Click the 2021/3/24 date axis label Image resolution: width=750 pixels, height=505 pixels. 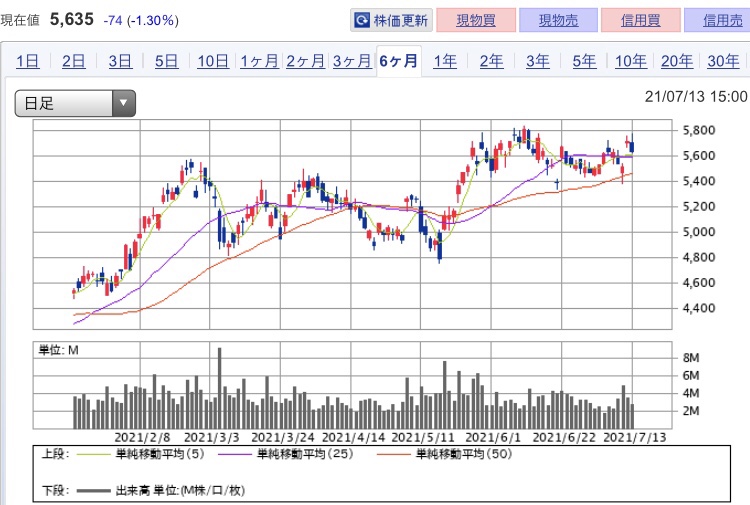click(283, 438)
